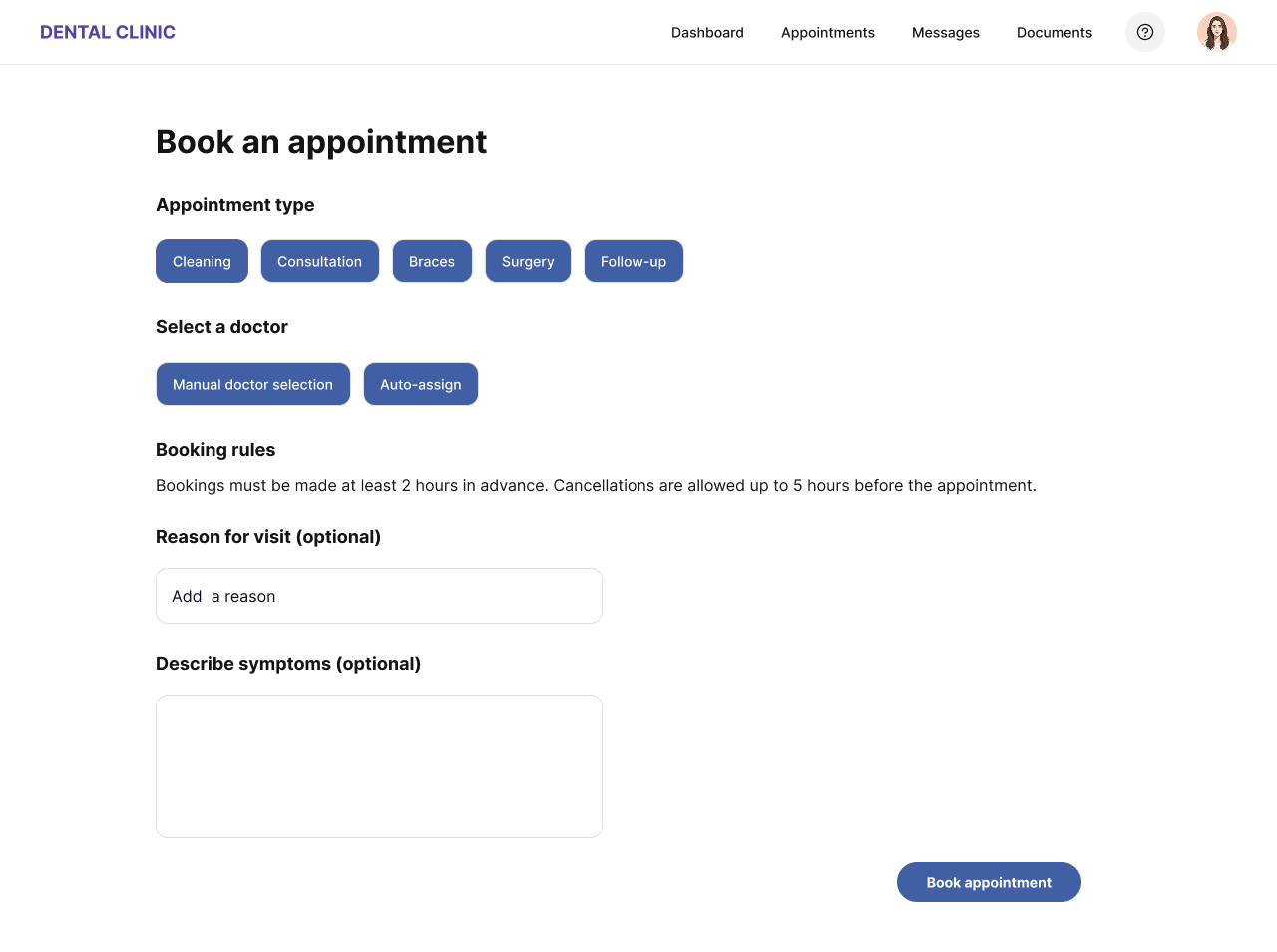Pick the Braces appointment option
Screen dimensions: 1277x952
(432, 261)
